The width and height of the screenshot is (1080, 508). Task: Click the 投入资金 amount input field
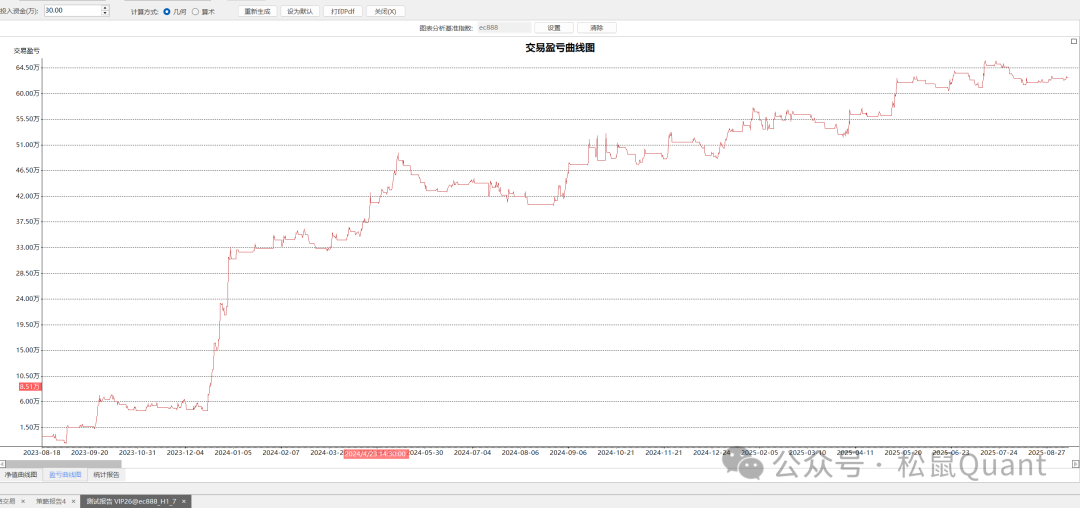pos(72,11)
